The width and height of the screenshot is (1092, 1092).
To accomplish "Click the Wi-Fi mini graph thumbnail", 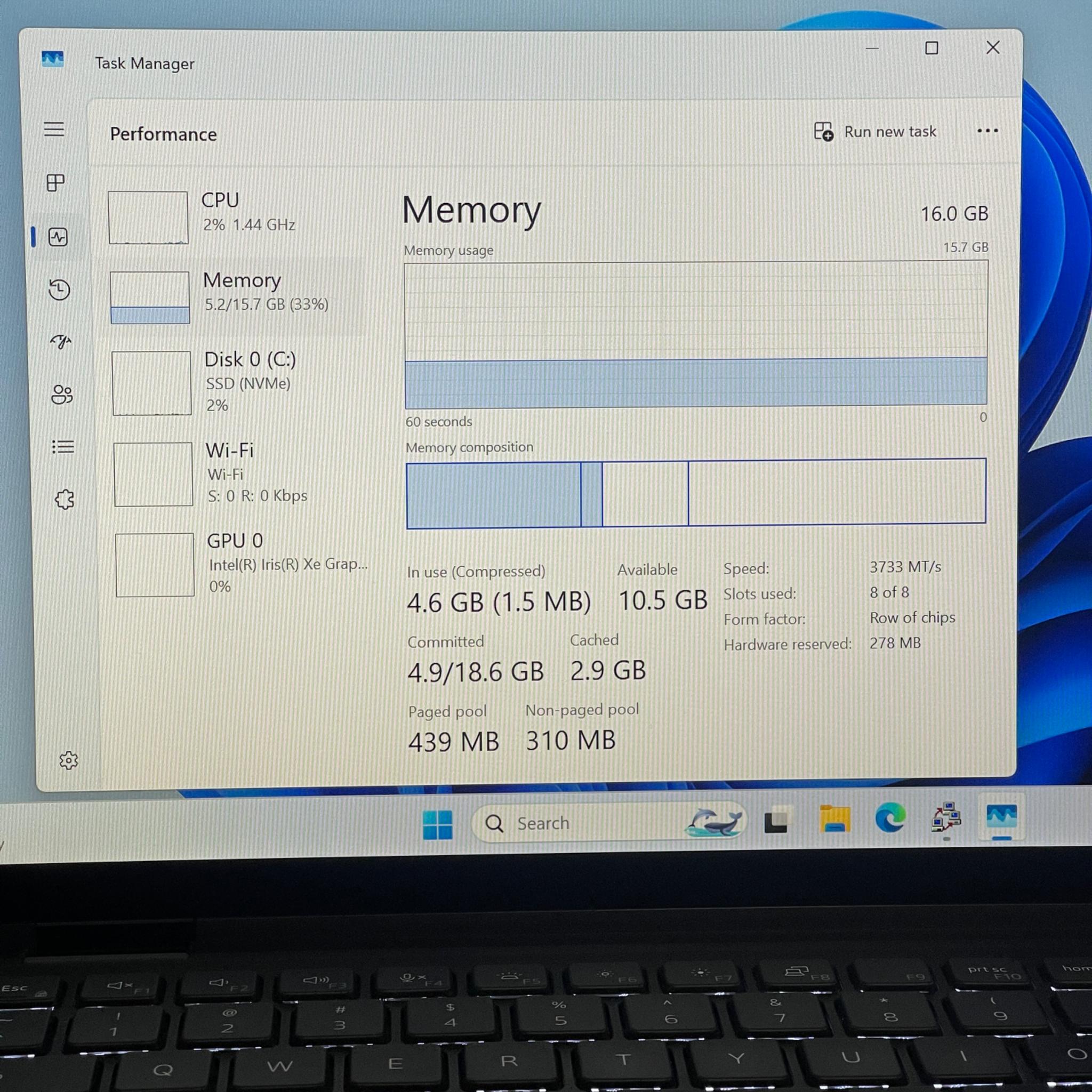I will [153, 474].
